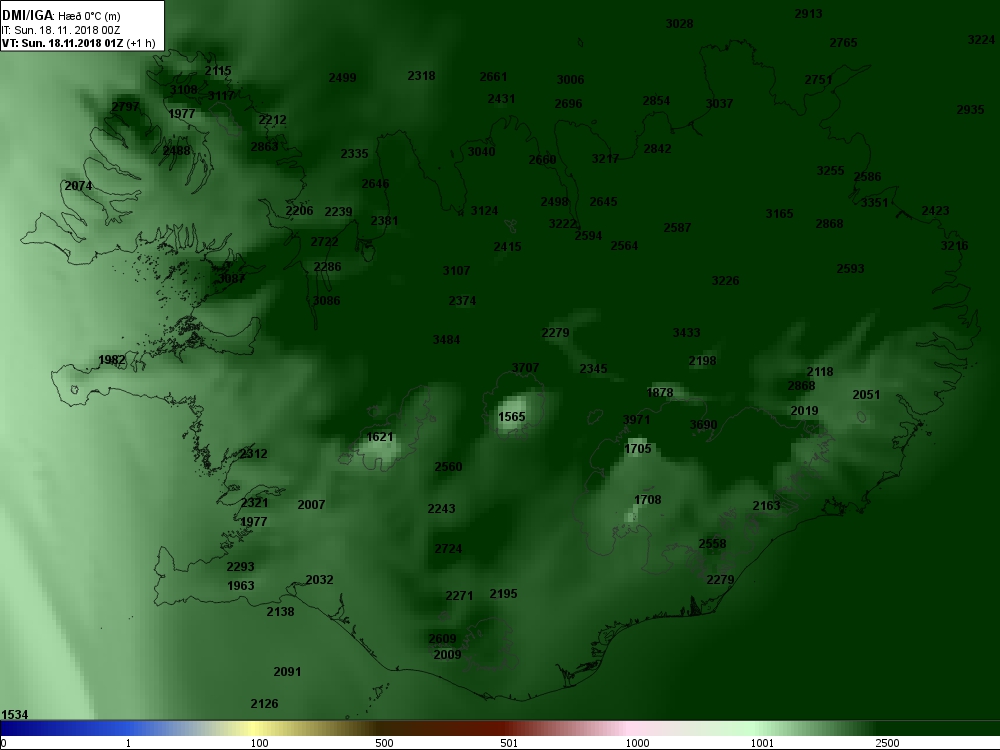1000x750 pixels.
Task: Click the map value 1982
Action: click(x=112, y=360)
